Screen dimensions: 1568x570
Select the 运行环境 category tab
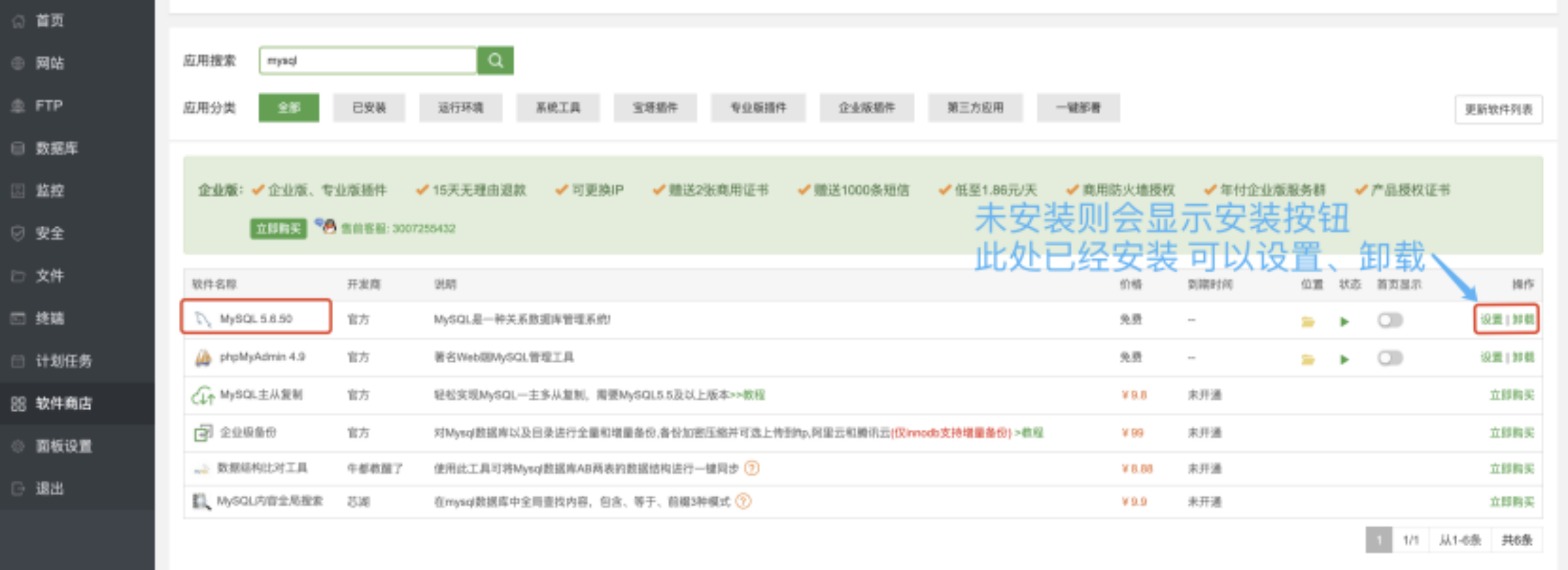tap(461, 108)
